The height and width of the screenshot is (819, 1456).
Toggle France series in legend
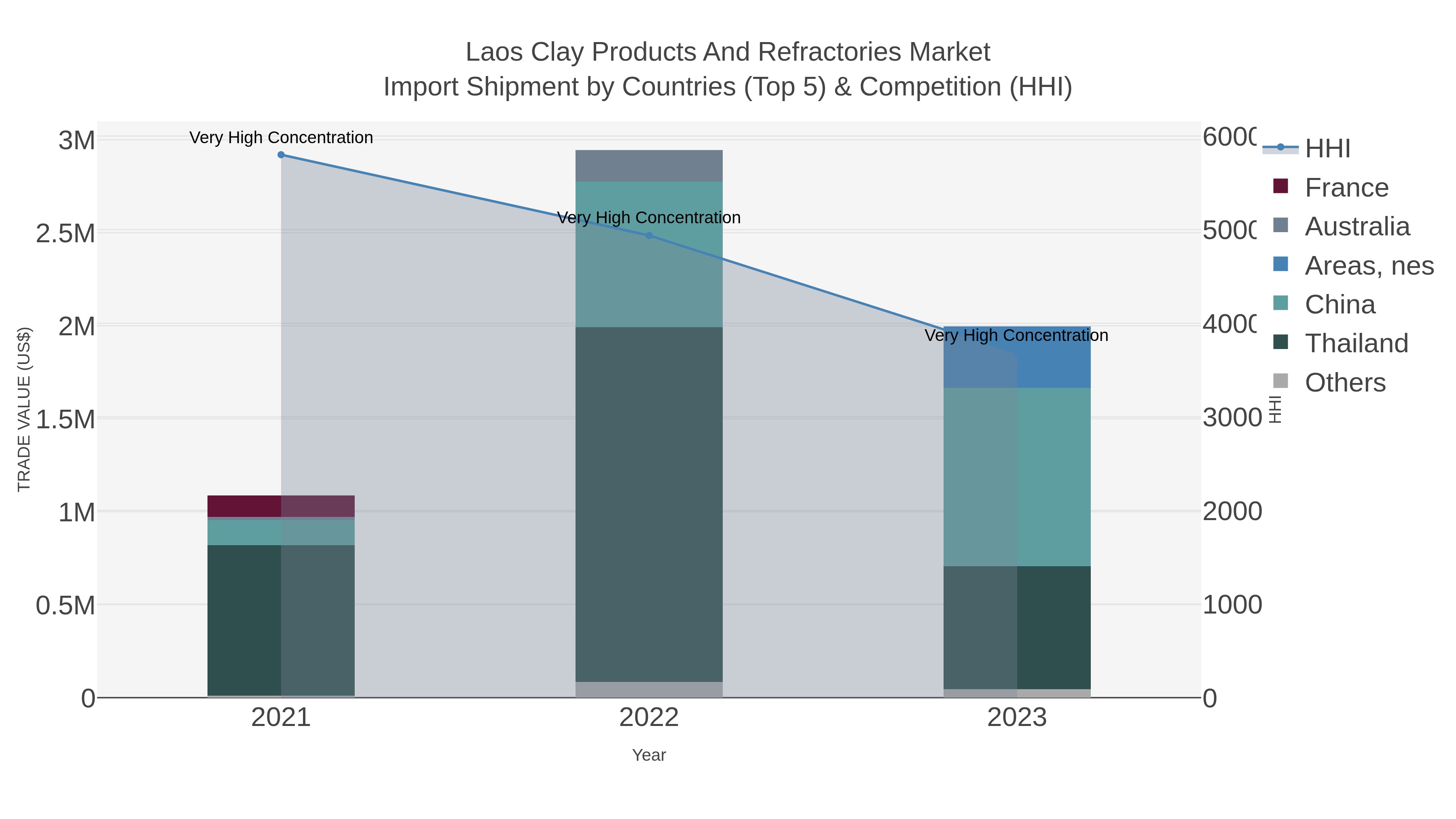[1331, 188]
